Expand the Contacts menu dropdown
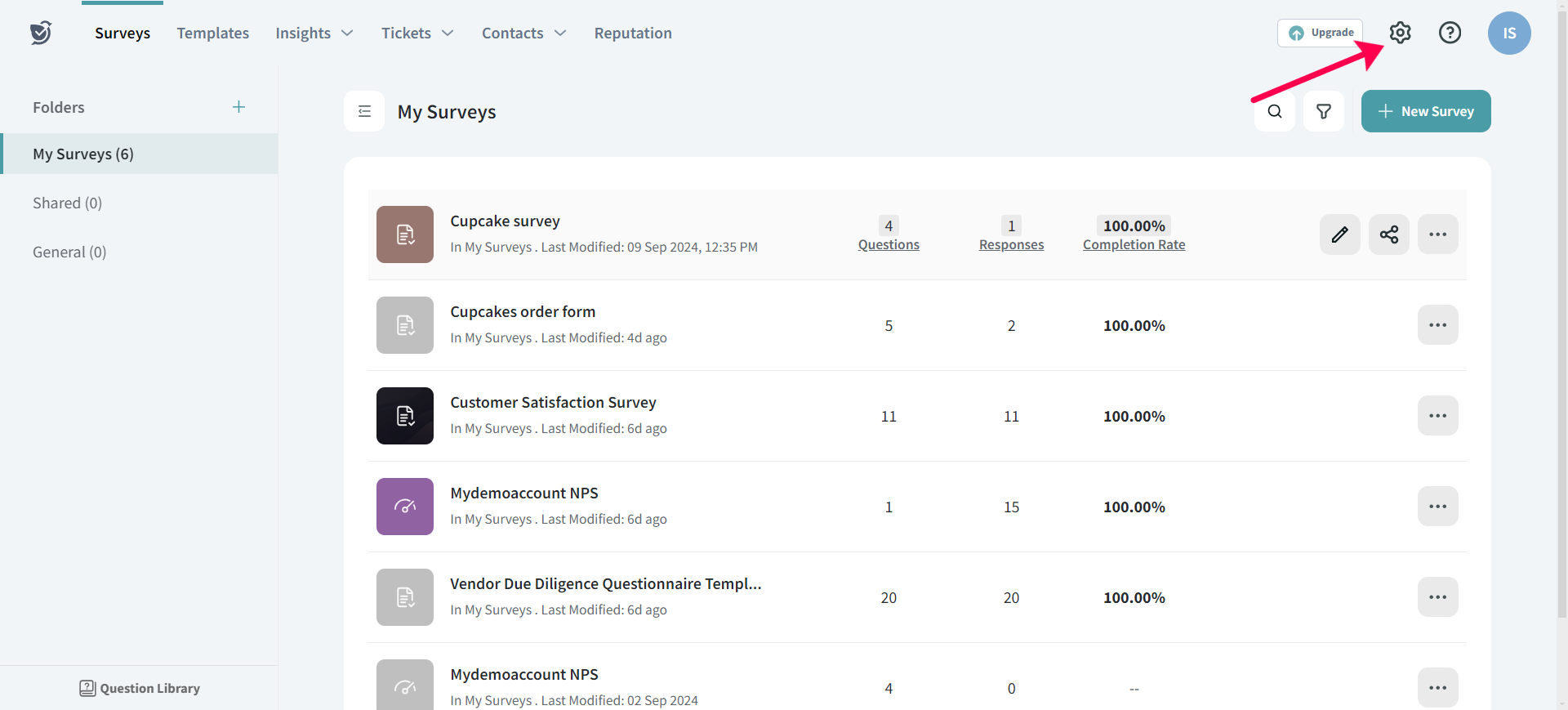The width and height of the screenshot is (1568, 710). 523,33
